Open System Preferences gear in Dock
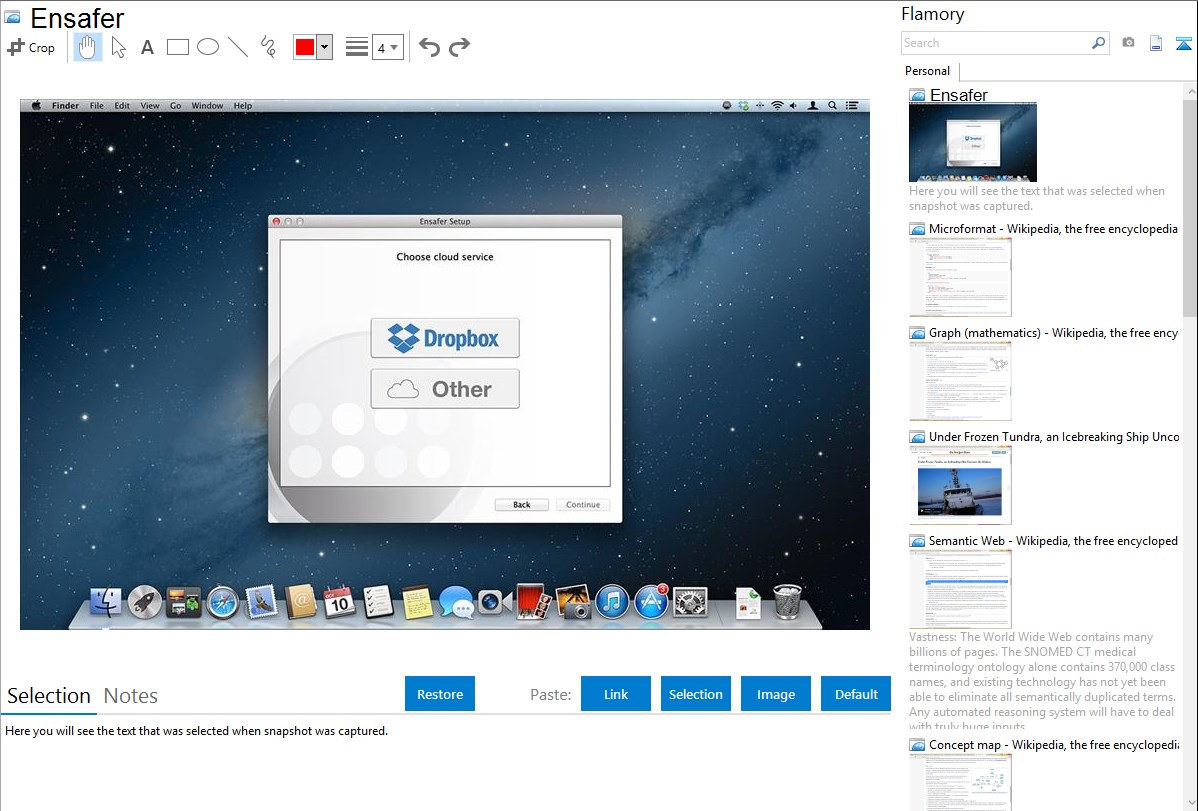The image size is (1198, 811). coord(690,602)
